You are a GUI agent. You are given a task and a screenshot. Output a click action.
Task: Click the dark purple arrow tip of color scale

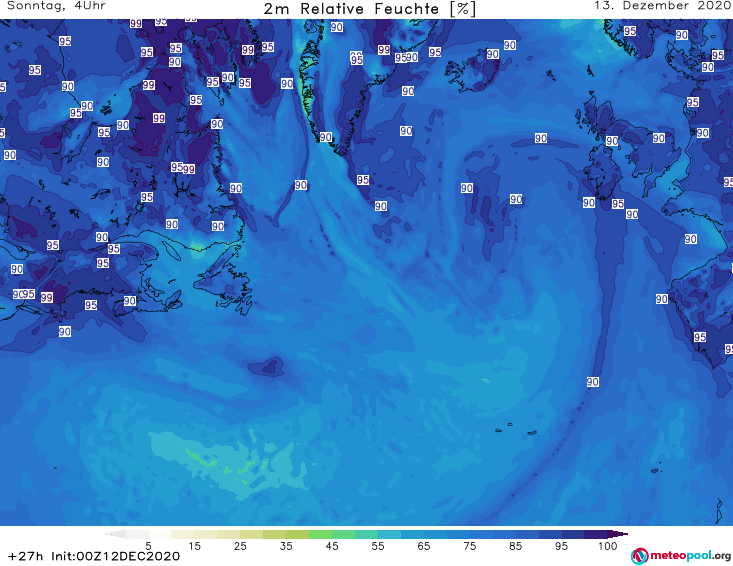coord(618,534)
